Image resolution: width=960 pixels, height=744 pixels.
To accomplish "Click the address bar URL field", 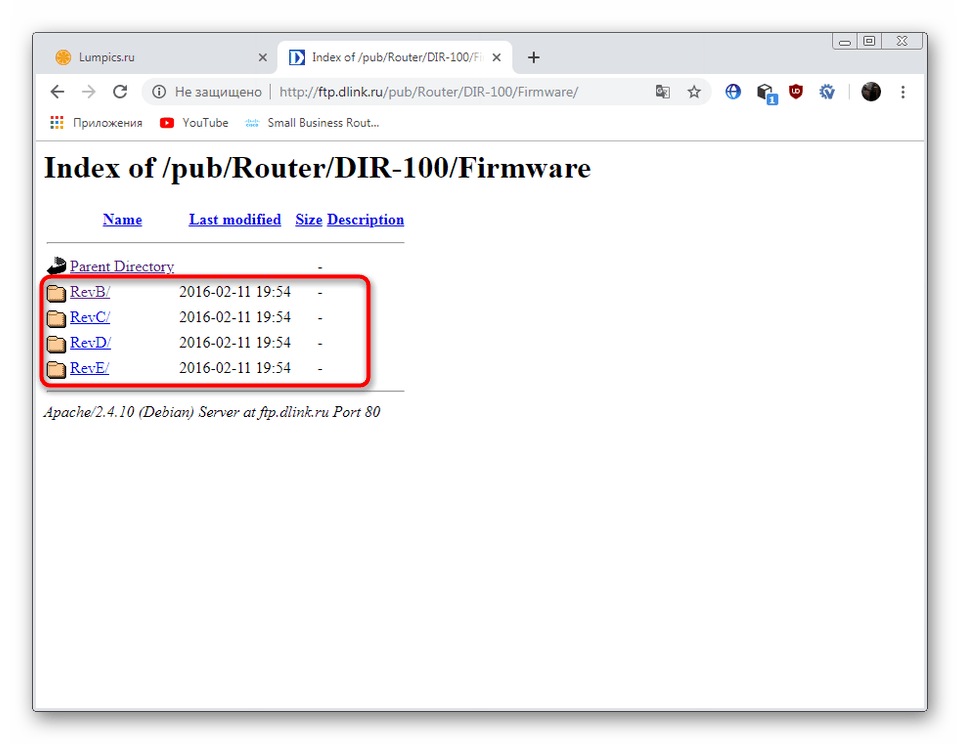I will tap(429, 92).
